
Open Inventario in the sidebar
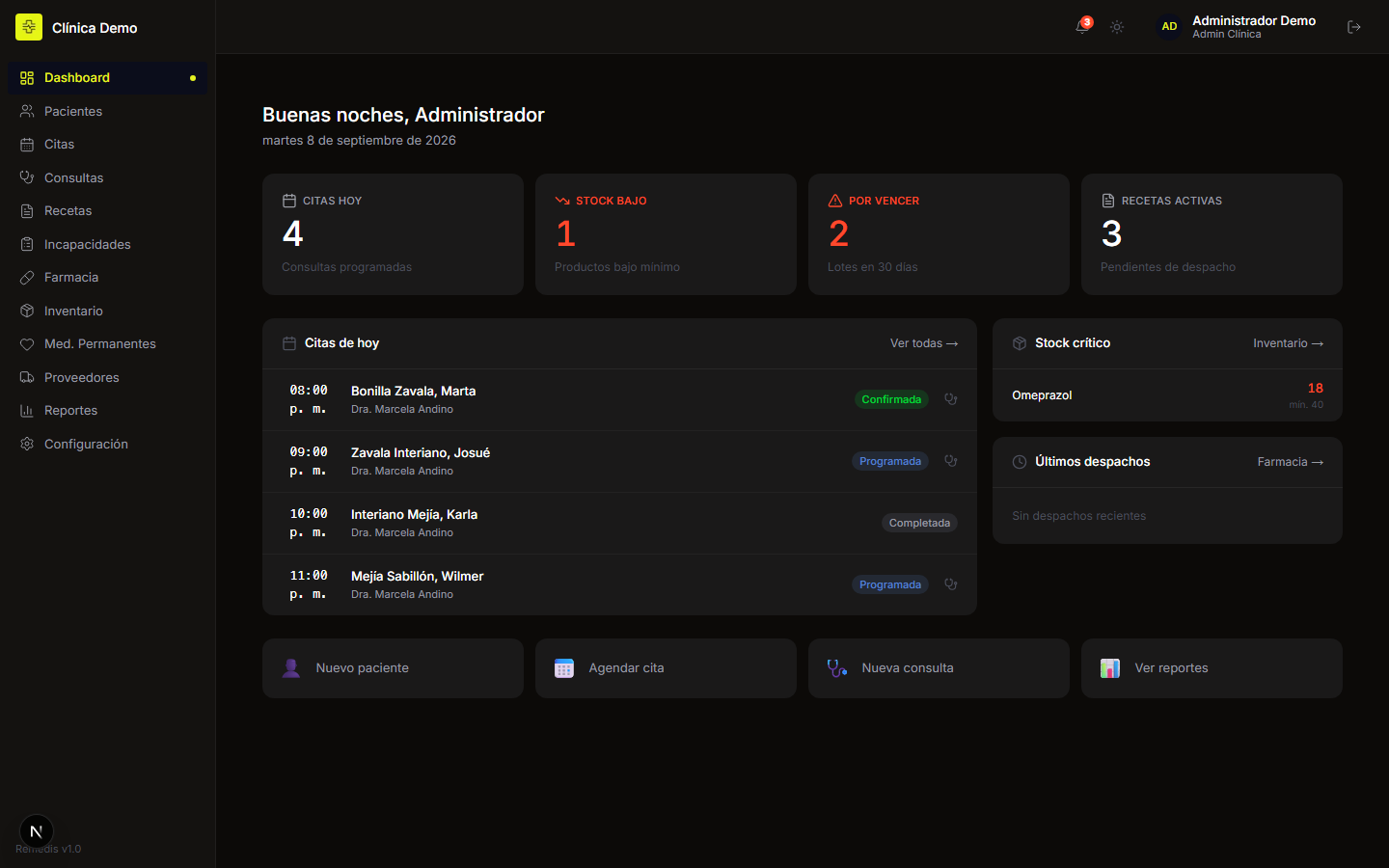click(107, 311)
